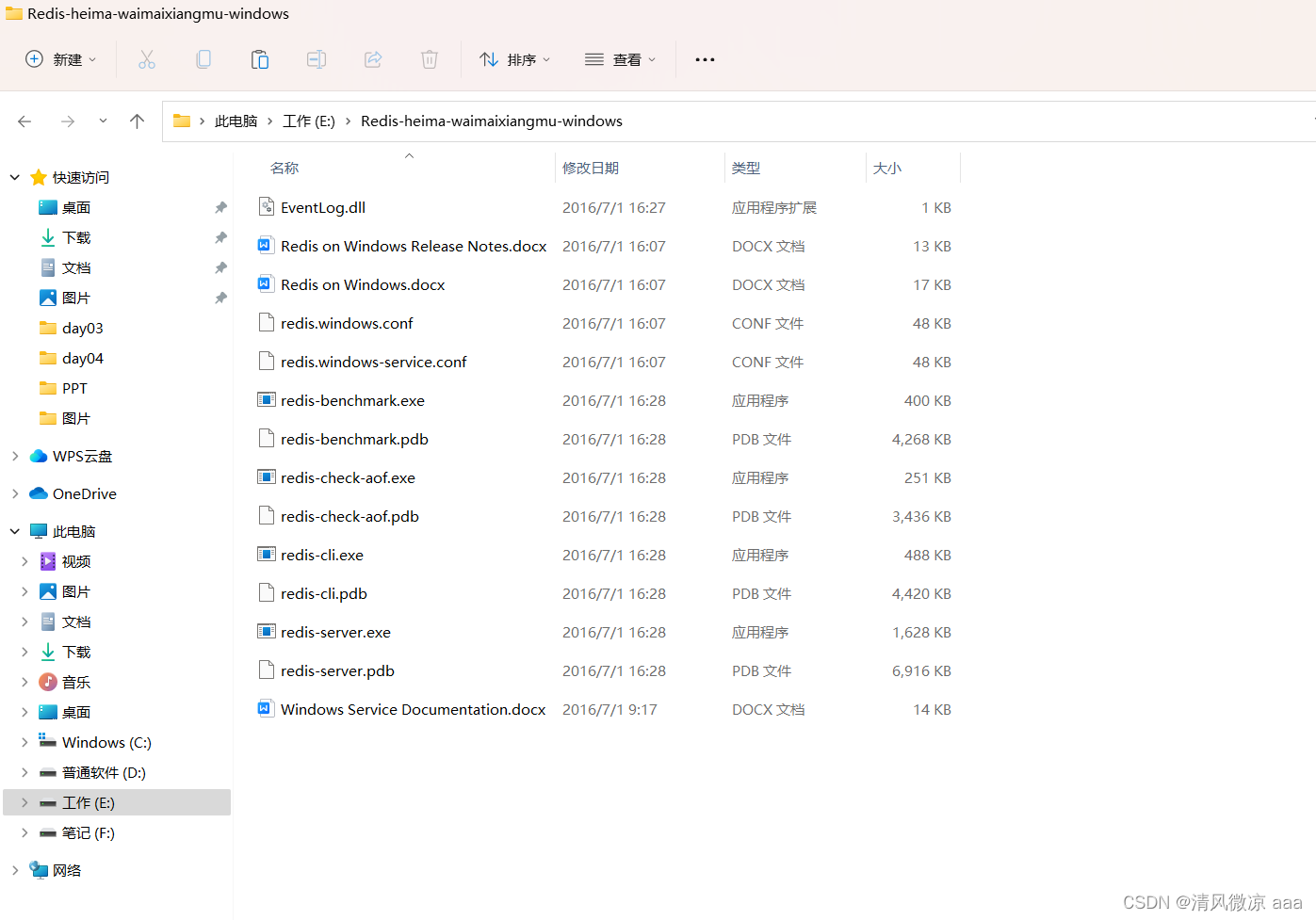
Task: Click the Delete trash can icon
Action: 430,59
